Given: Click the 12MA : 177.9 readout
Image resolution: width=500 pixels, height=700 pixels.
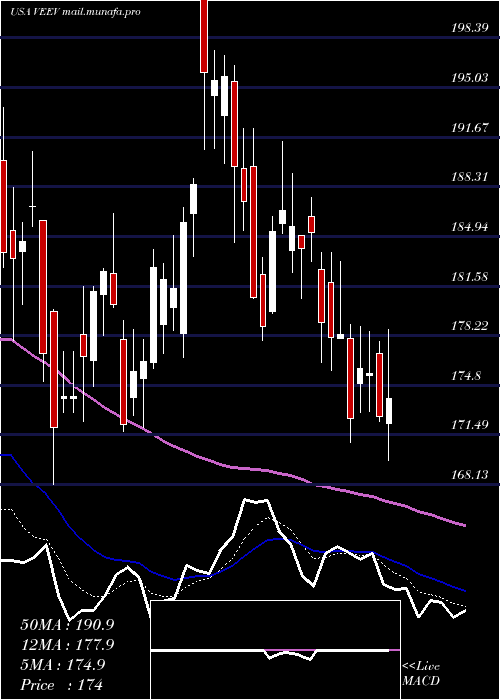Looking at the screenshot, I should [x=67, y=645].
